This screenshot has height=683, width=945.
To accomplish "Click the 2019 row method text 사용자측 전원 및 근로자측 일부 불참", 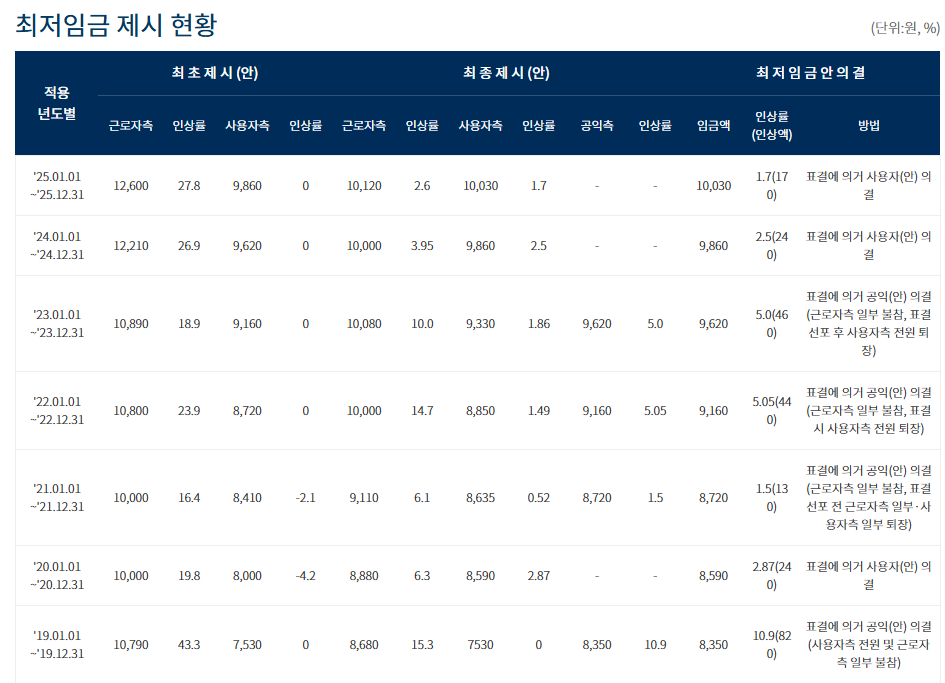I will pyautogui.click(x=868, y=653).
